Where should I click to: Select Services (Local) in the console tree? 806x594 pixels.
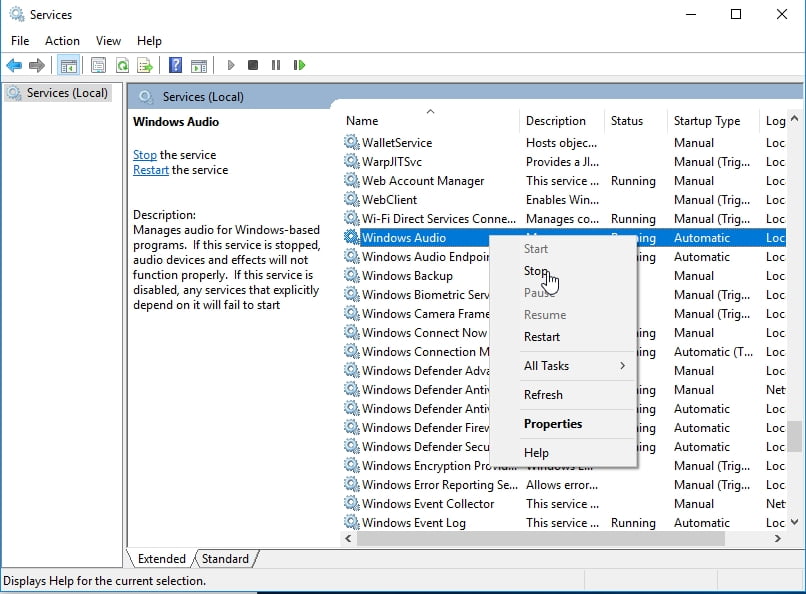click(x=66, y=93)
